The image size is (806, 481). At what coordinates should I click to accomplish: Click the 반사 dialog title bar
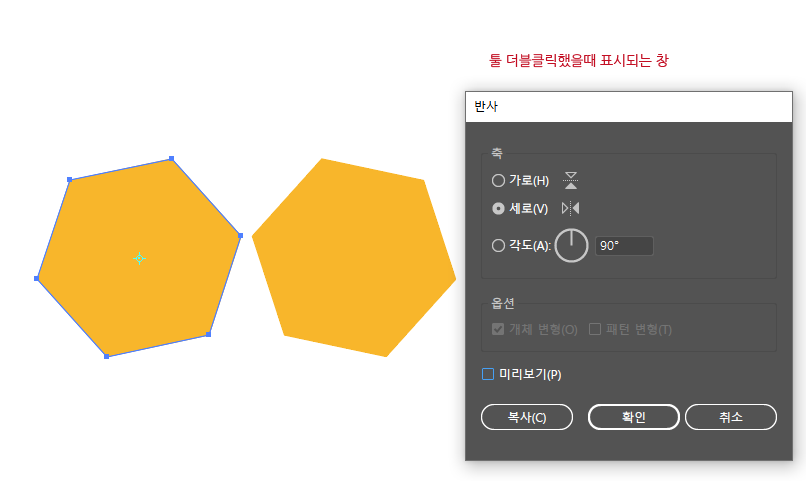(629, 107)
